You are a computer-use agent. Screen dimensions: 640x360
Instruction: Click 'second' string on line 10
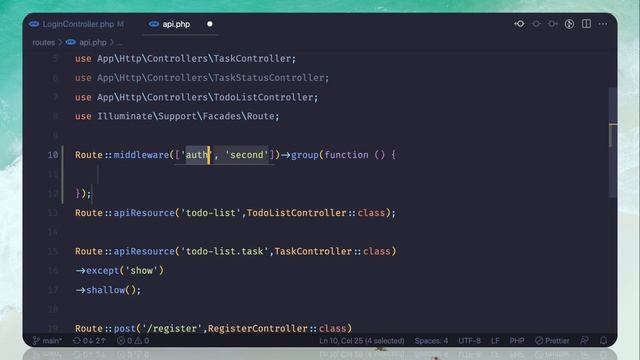pyautogui.click(x=247, y=155)
